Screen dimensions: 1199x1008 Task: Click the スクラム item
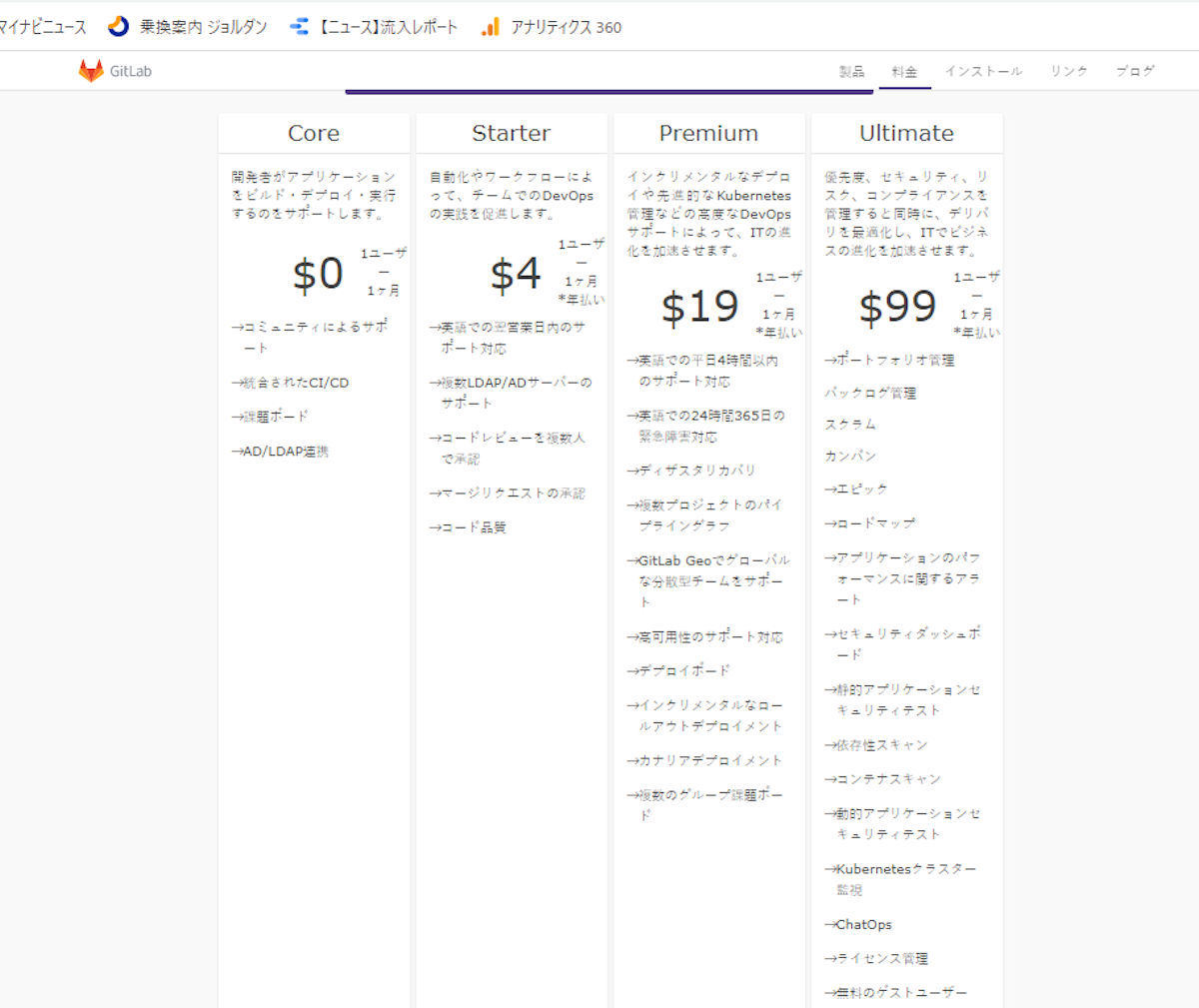[850, 424]
